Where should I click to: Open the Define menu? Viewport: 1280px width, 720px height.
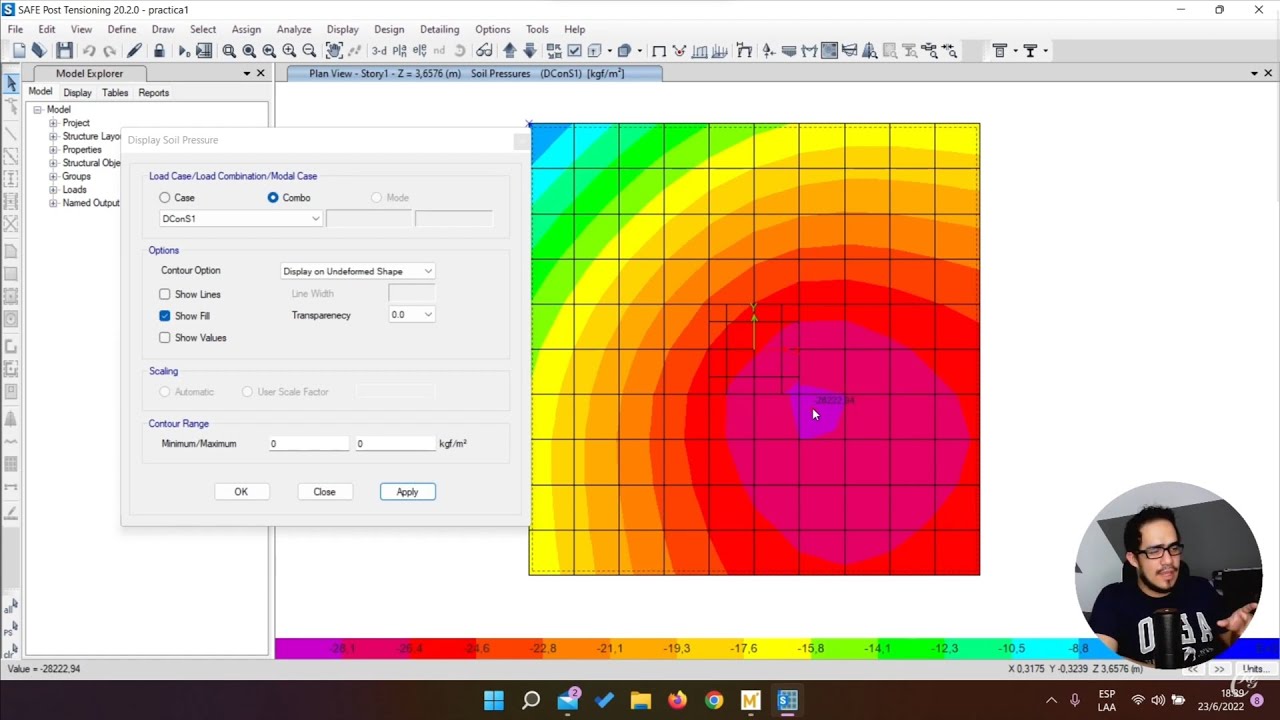tap(122, 29)
